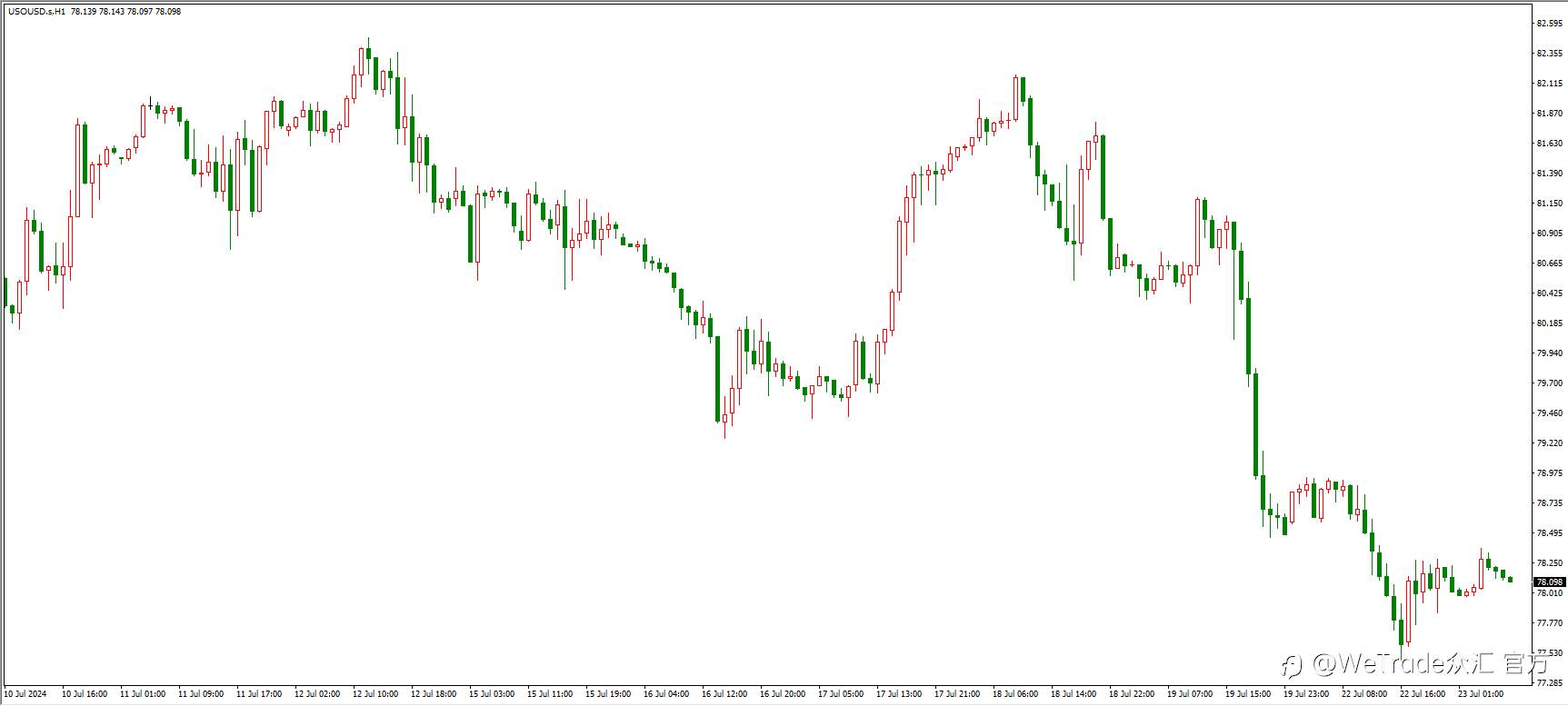Screen dimensions: 1568x706
Task: Select the 18 Jul 06:00 time label
Action: (1015, 694)
